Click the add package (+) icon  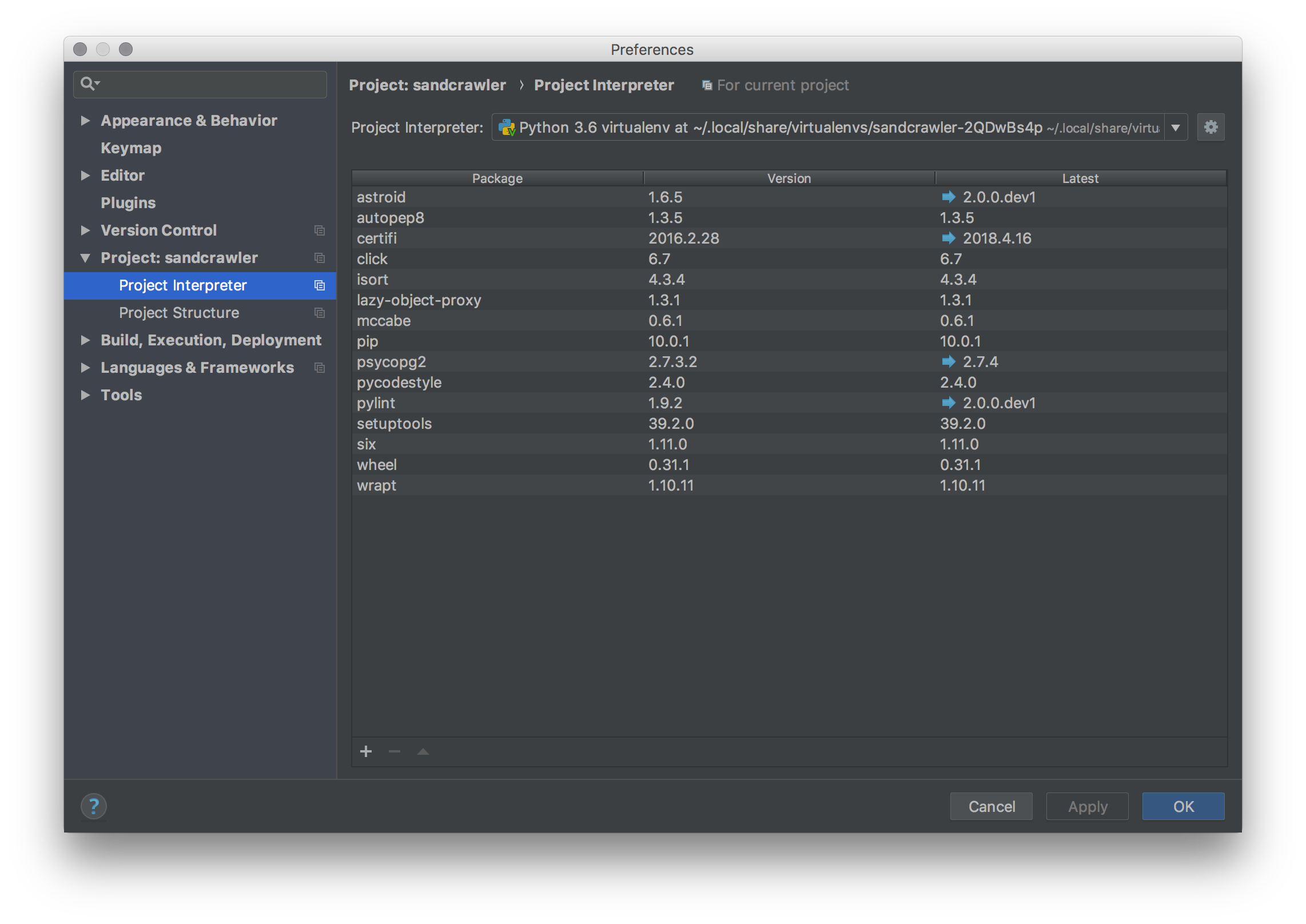(x=366, y=751)
